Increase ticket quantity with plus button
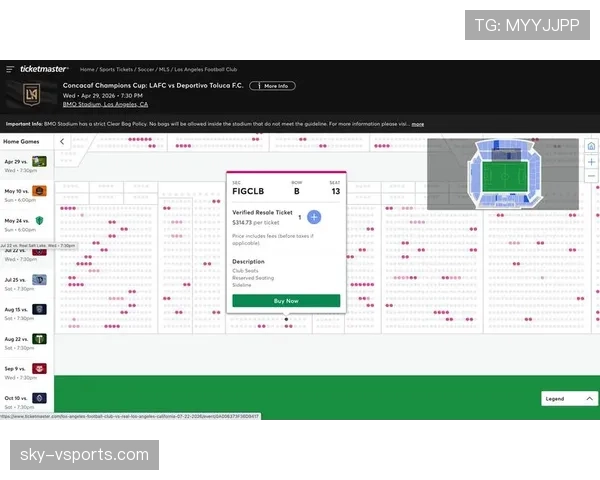This screenshot has height=480, width=600. tap(314, 217)
